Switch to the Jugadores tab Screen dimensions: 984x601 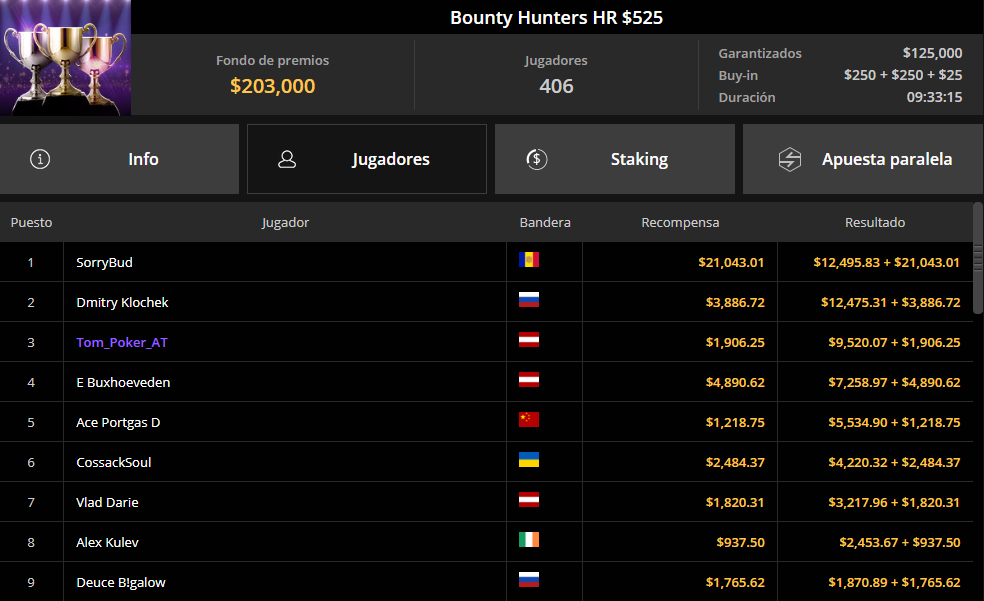[x=367, y=159]
